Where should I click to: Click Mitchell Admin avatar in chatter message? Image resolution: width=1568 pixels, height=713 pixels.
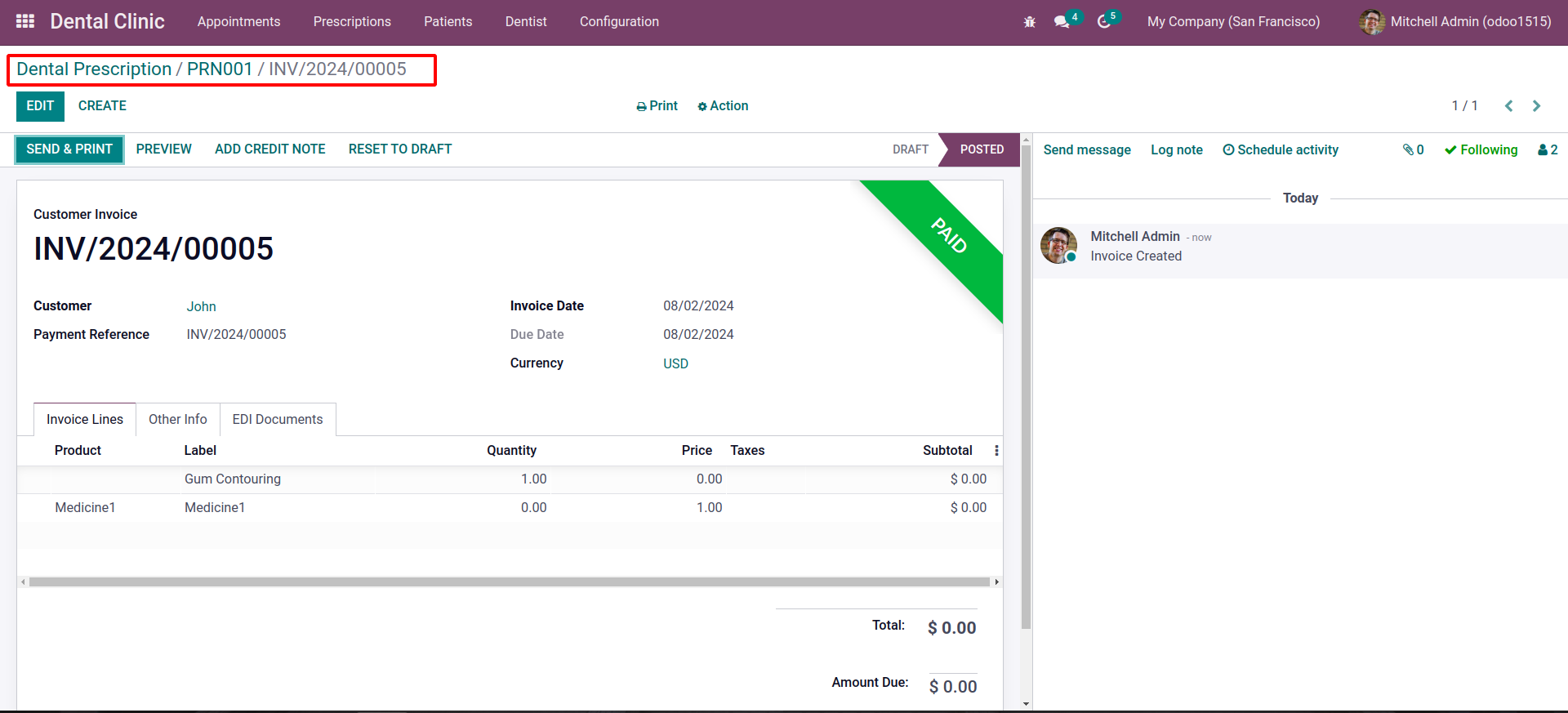[x=1058, y=246]
